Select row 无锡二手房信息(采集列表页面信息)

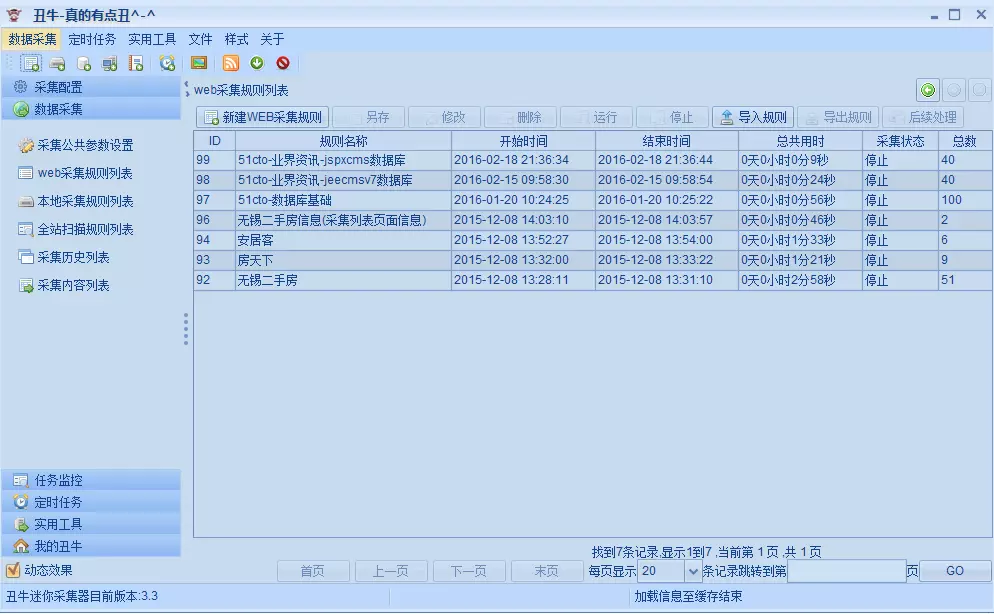pyautogui.click(x=593, y=220)
